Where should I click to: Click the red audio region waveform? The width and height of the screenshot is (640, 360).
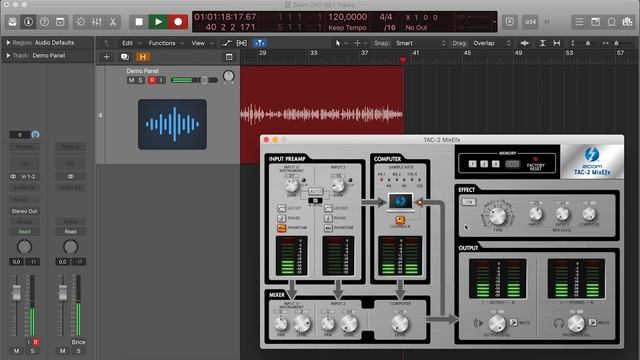coord(322,115)
